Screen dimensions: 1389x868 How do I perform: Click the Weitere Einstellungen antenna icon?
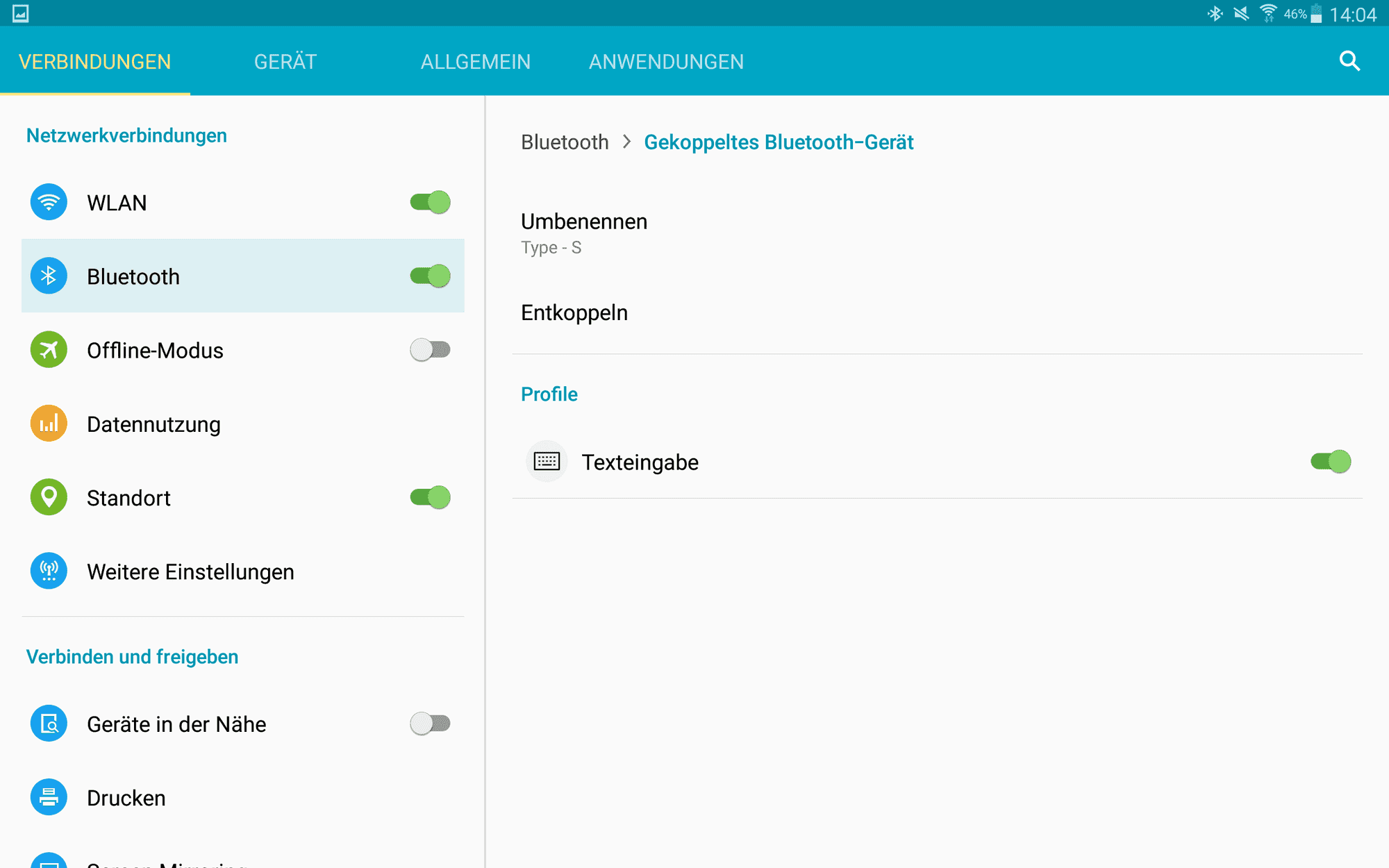[49, 571]
